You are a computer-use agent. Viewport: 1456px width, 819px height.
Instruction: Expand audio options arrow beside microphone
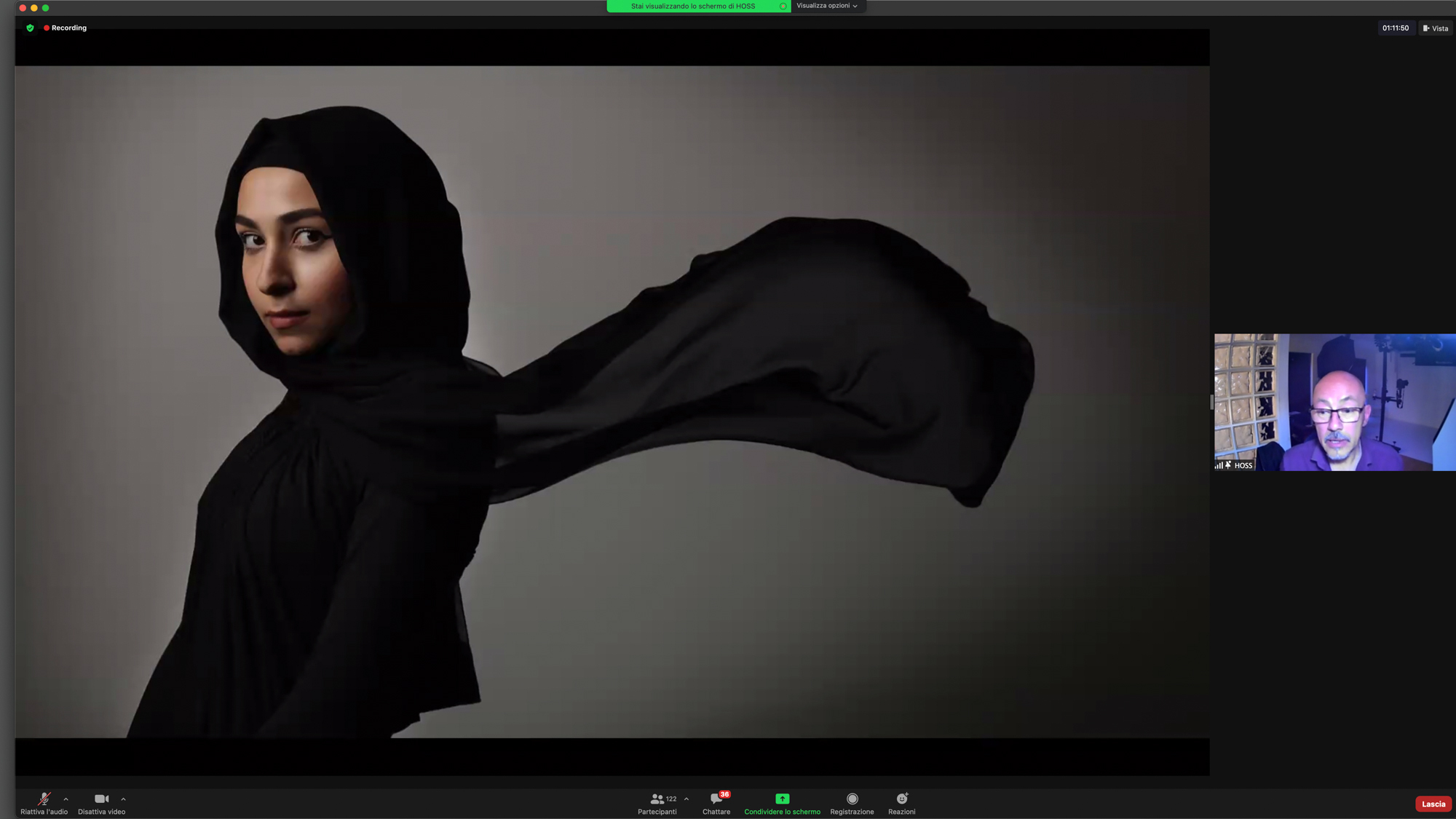pyautogui.click(x=66, y=799)
